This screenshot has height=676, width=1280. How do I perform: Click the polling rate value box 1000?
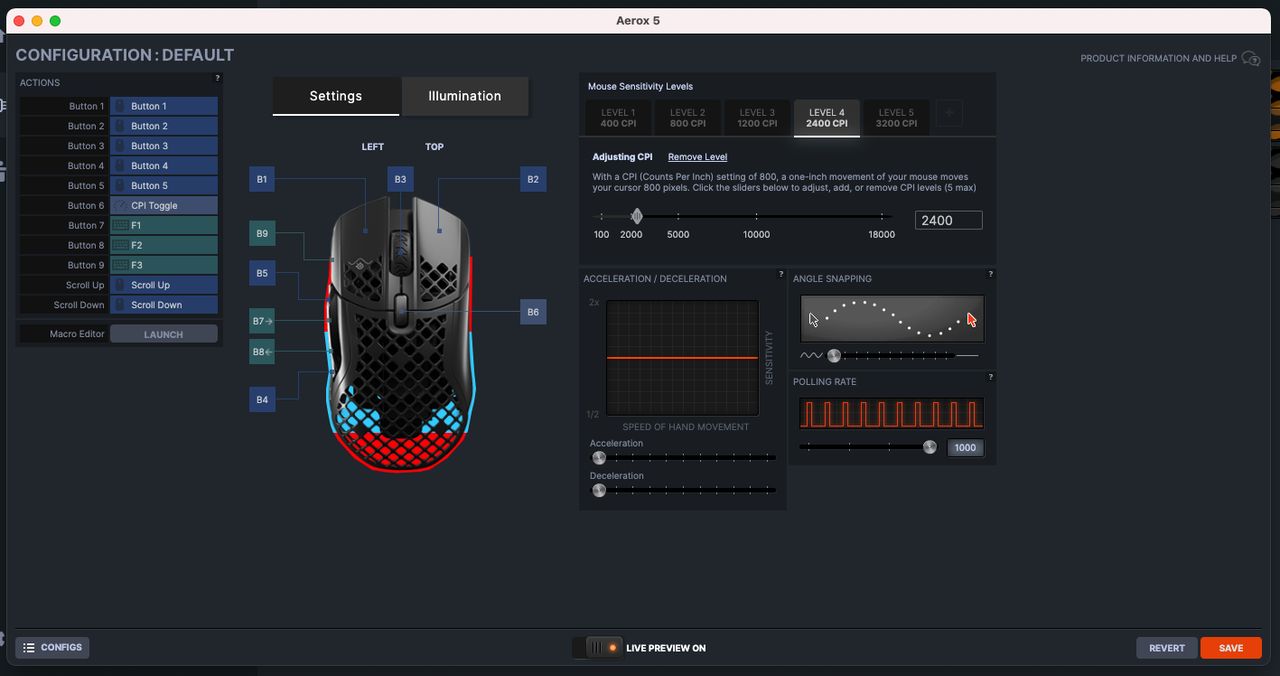point(965,448)
